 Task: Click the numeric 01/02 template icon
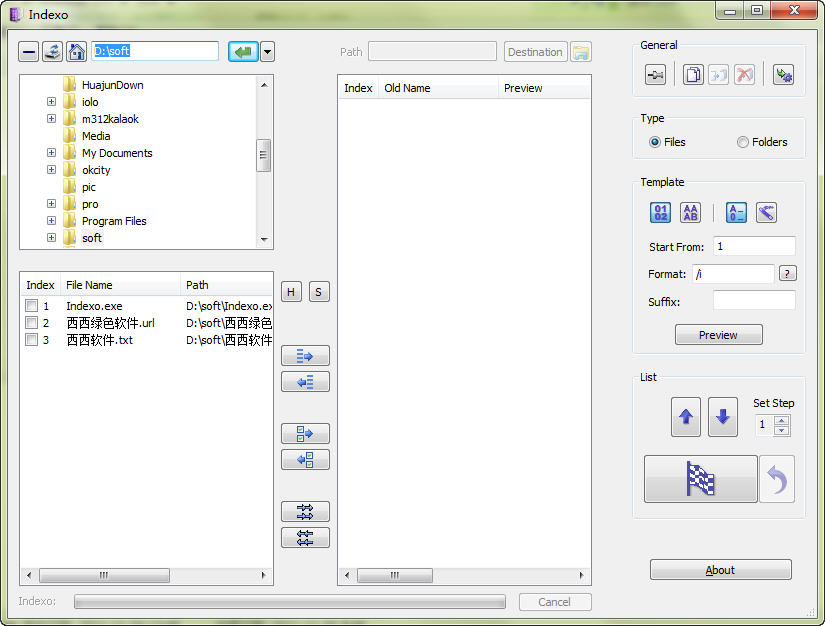tap(661, 212)
